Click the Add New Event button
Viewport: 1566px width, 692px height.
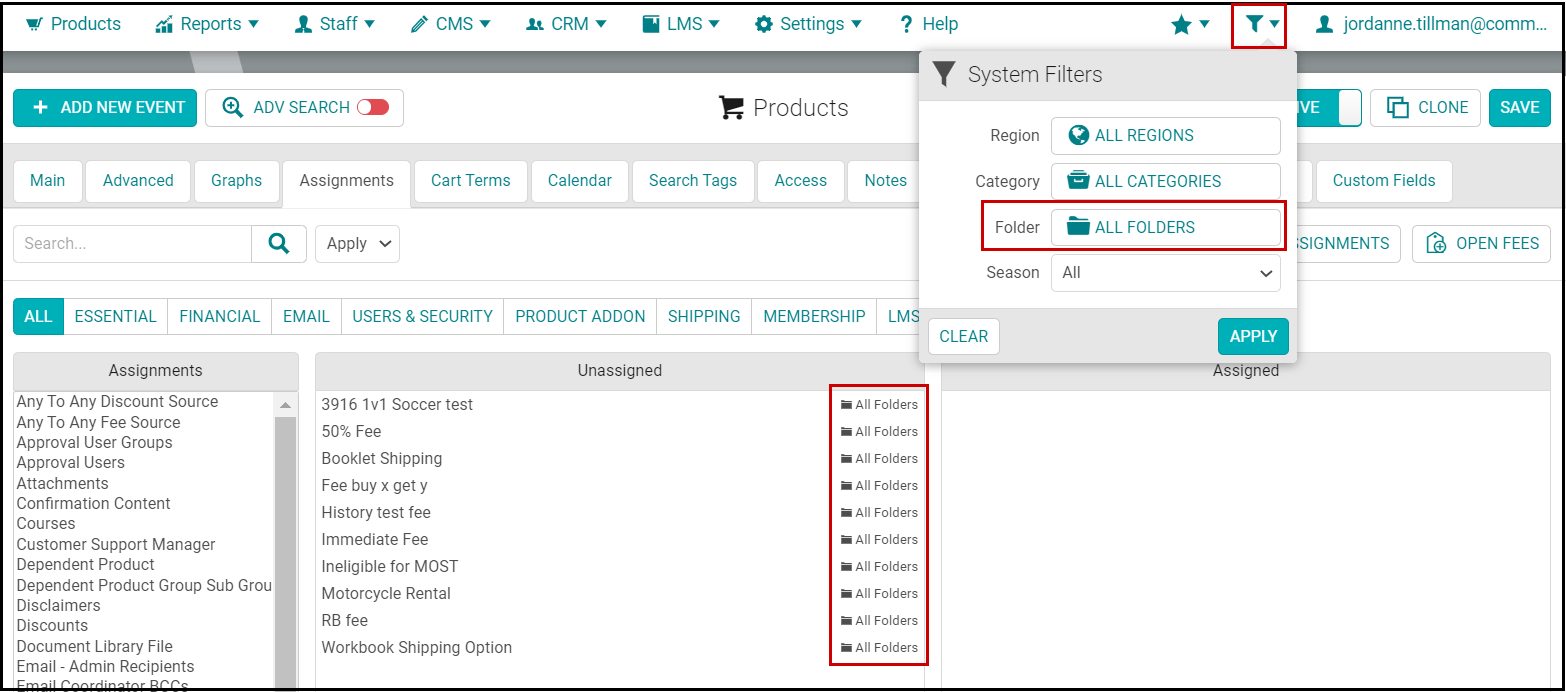pyautogui.click(x=105, y=108)
